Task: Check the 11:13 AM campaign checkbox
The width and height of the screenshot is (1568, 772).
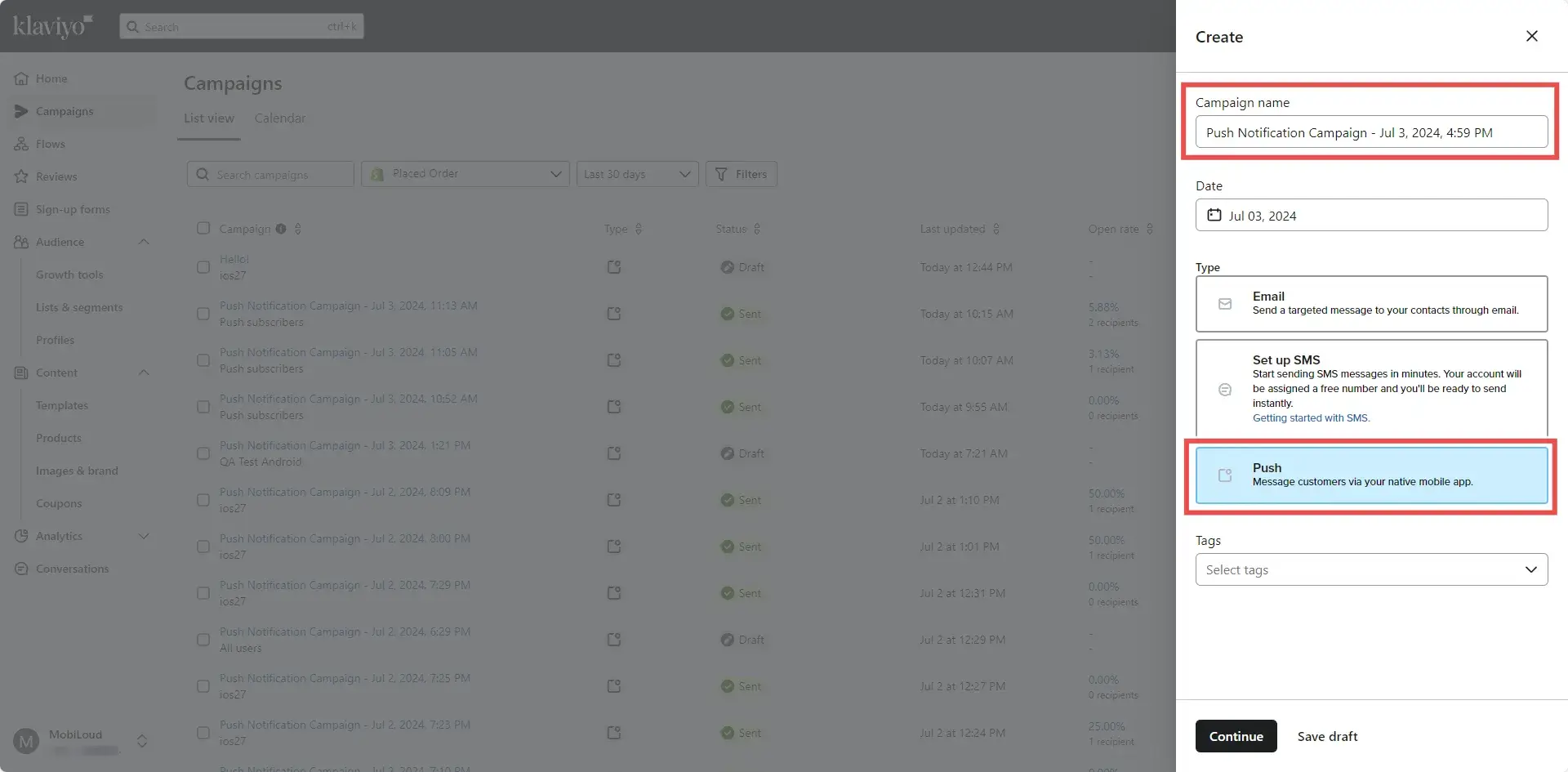Action: [203, 314]
